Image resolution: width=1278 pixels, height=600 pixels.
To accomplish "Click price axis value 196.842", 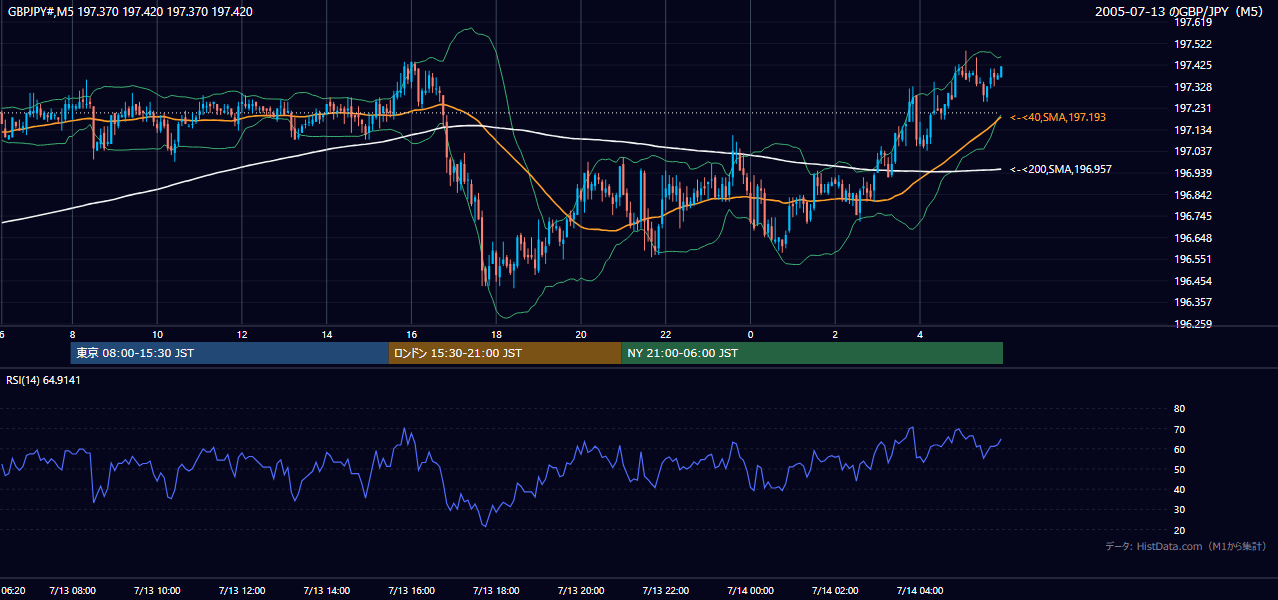I will point(1192,195).
